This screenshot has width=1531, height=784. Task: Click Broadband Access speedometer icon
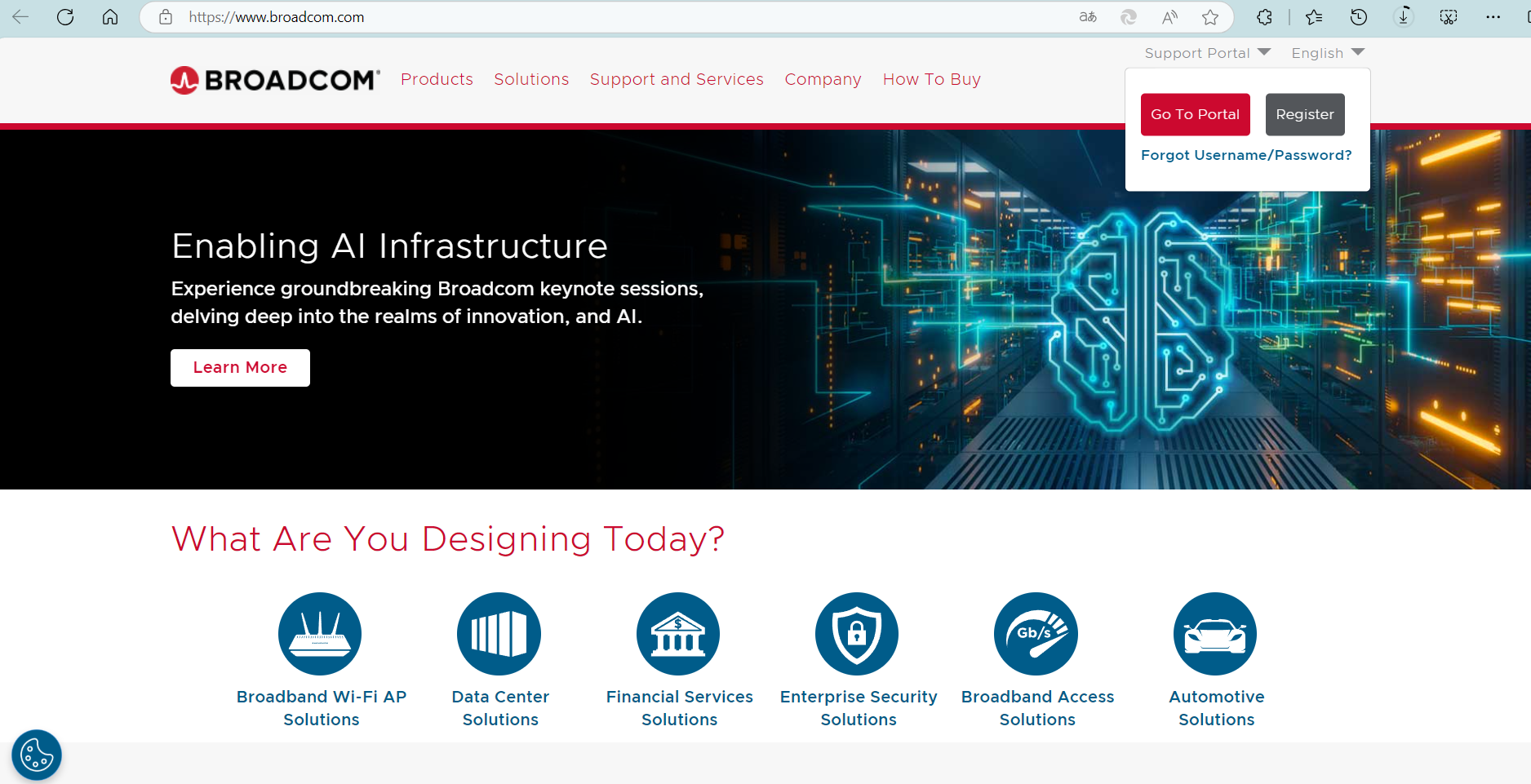pyautogui.click(x=1036, y=634)
